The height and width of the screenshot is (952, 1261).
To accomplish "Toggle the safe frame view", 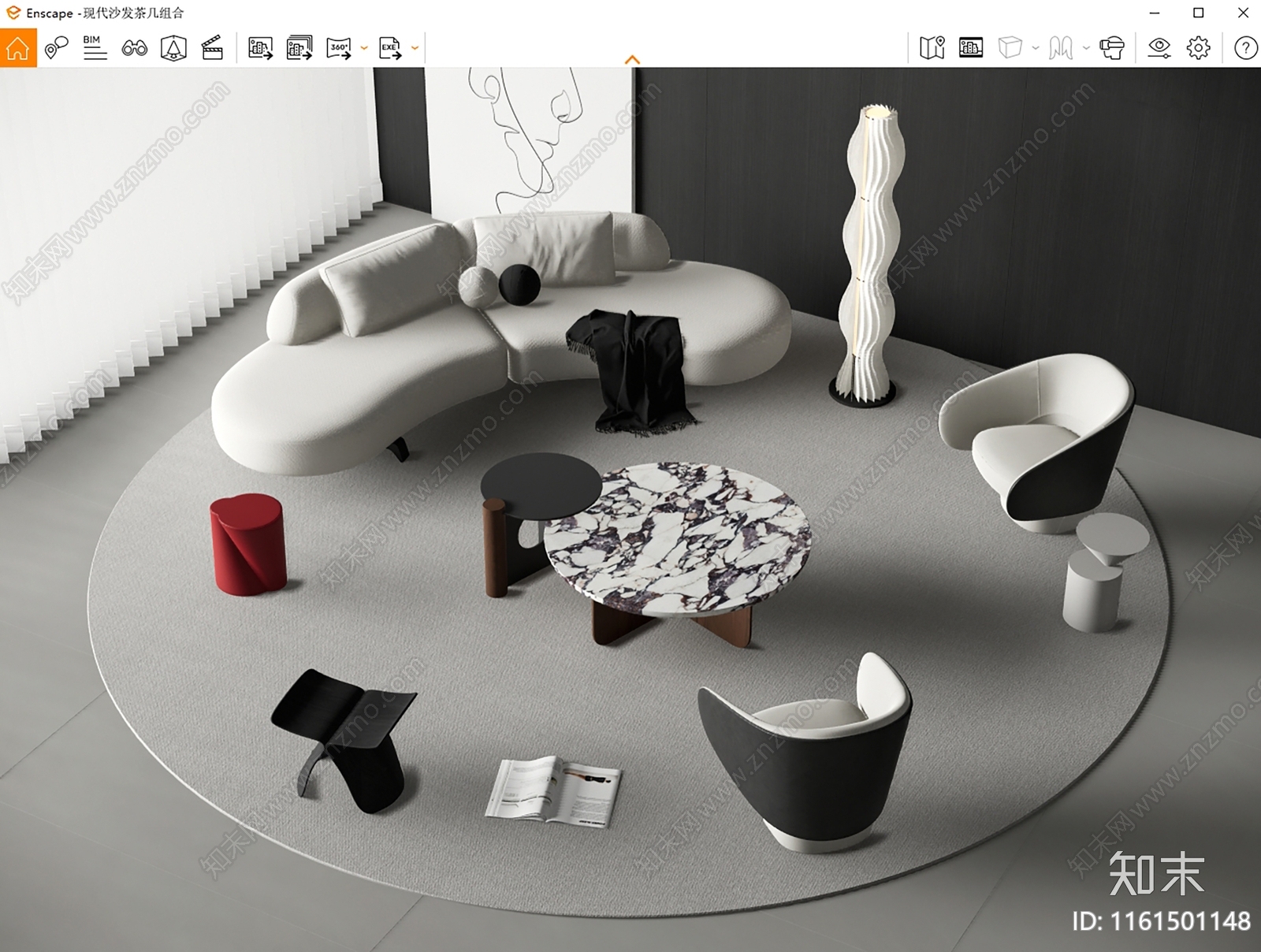I will click(x=971, y=48).
